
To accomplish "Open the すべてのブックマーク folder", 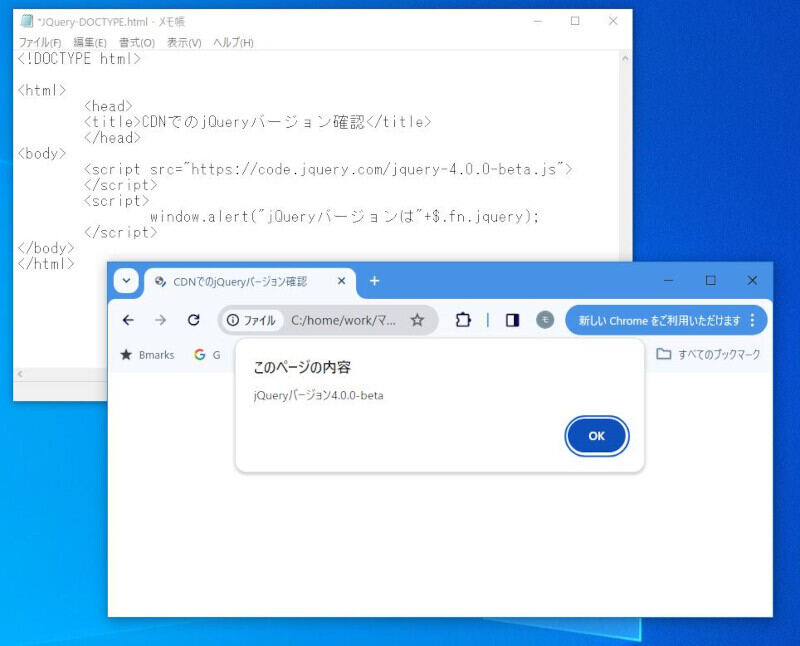I will coord(708,354).
